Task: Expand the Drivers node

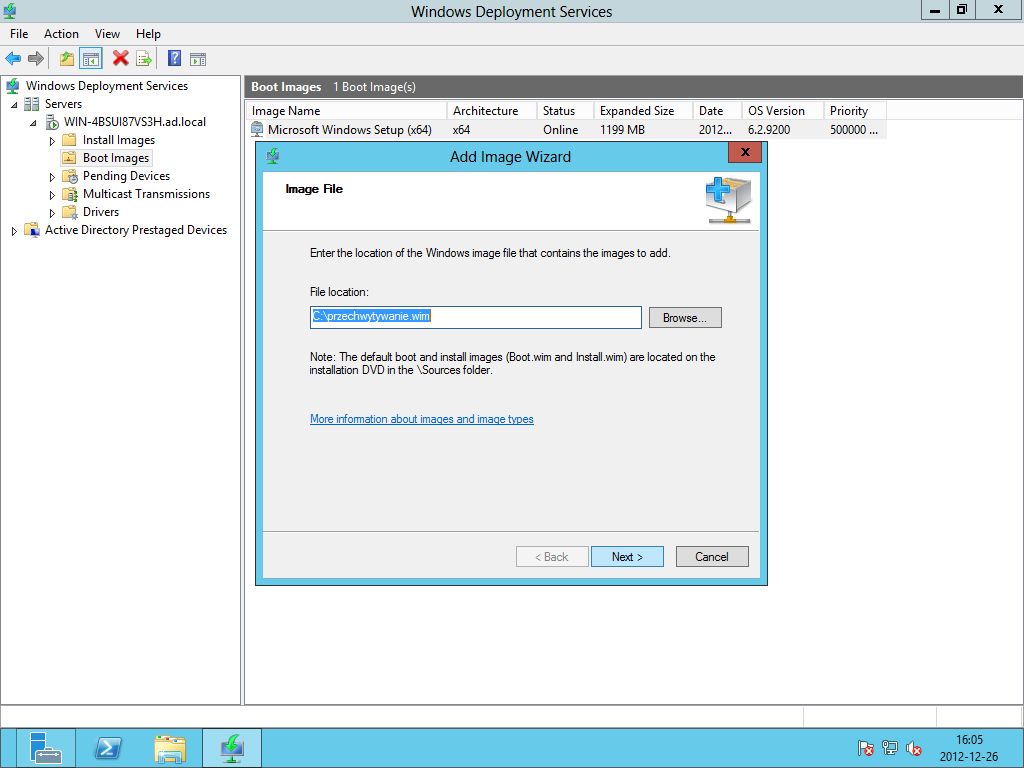Action: (x=52, y=213)
